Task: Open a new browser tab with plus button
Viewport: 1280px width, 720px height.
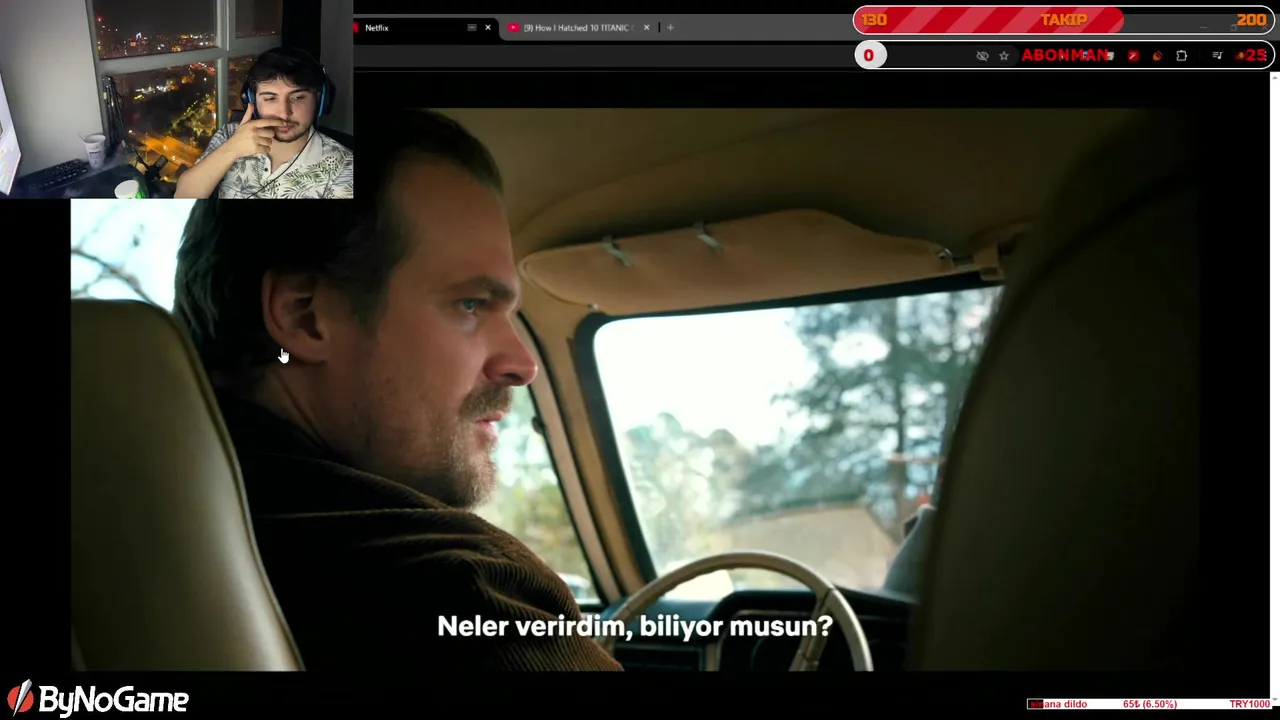Action: click(670, 28)
